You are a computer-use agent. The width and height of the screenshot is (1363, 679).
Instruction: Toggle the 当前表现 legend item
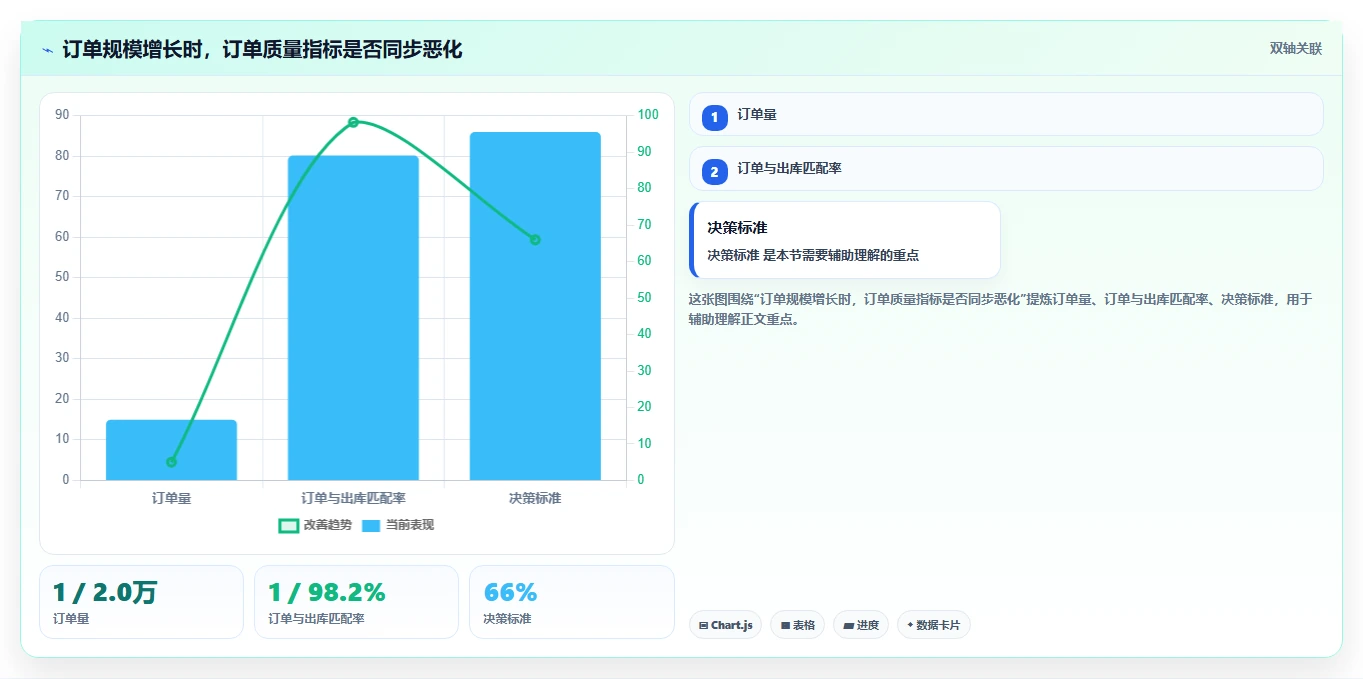point(398,525)
